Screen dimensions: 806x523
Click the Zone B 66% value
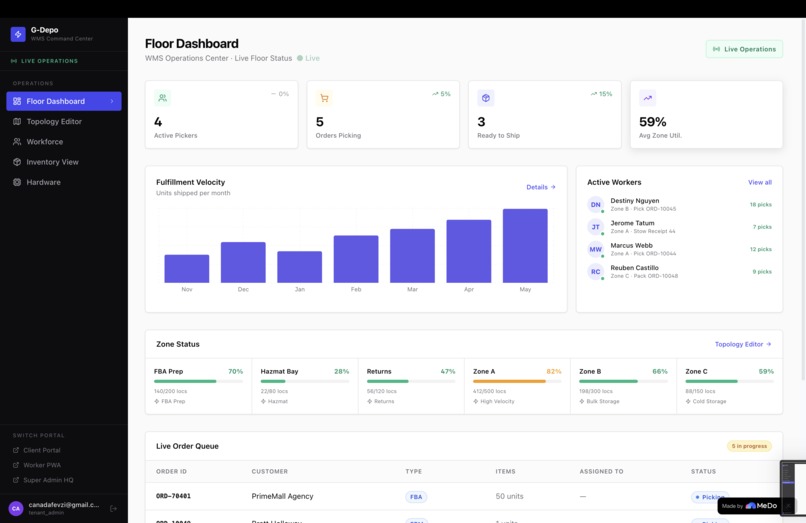[660, 371]
